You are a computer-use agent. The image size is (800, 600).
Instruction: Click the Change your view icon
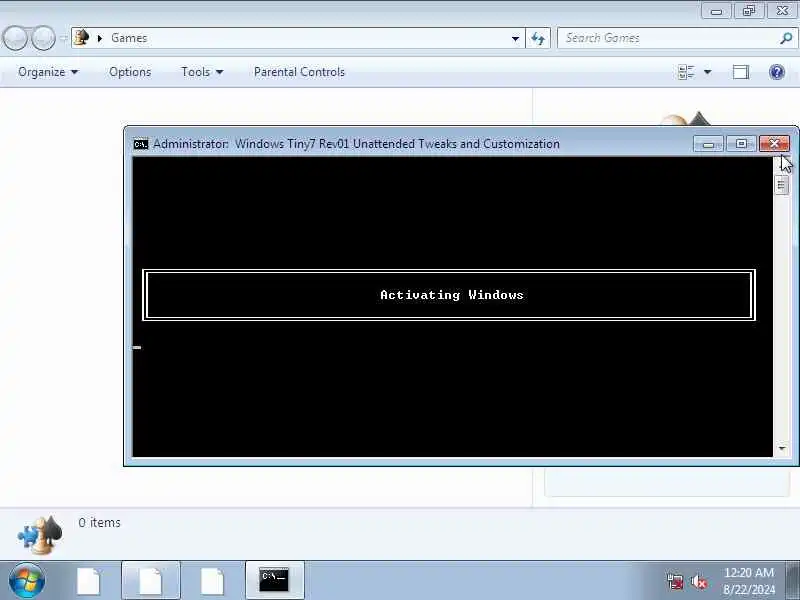(686, 72)
